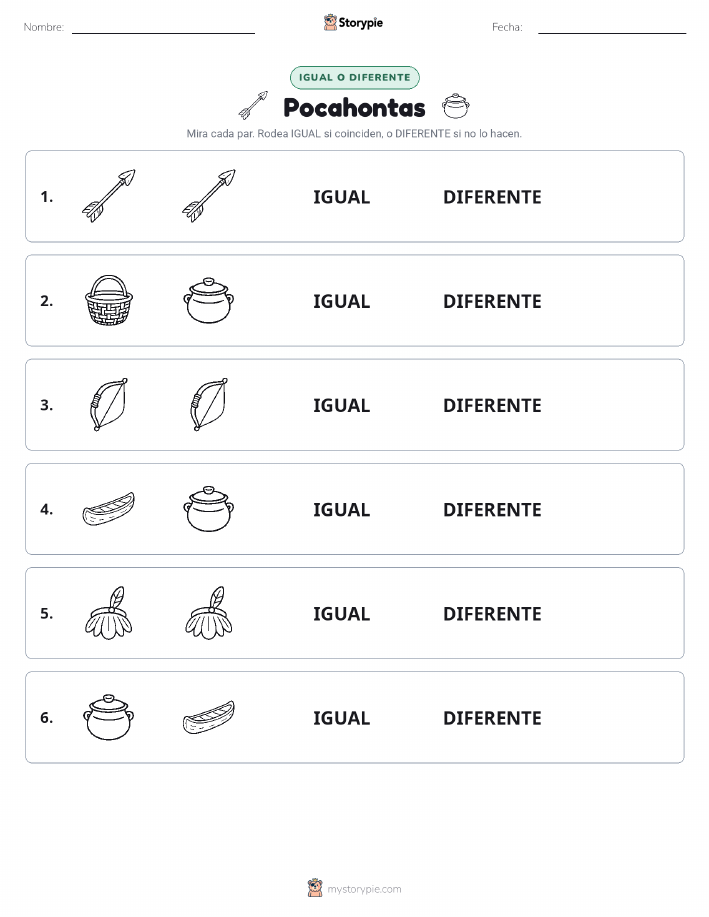Click the second feather headdress in row 5
Screen dimensions: 709x917
click(x=209, y=613)
